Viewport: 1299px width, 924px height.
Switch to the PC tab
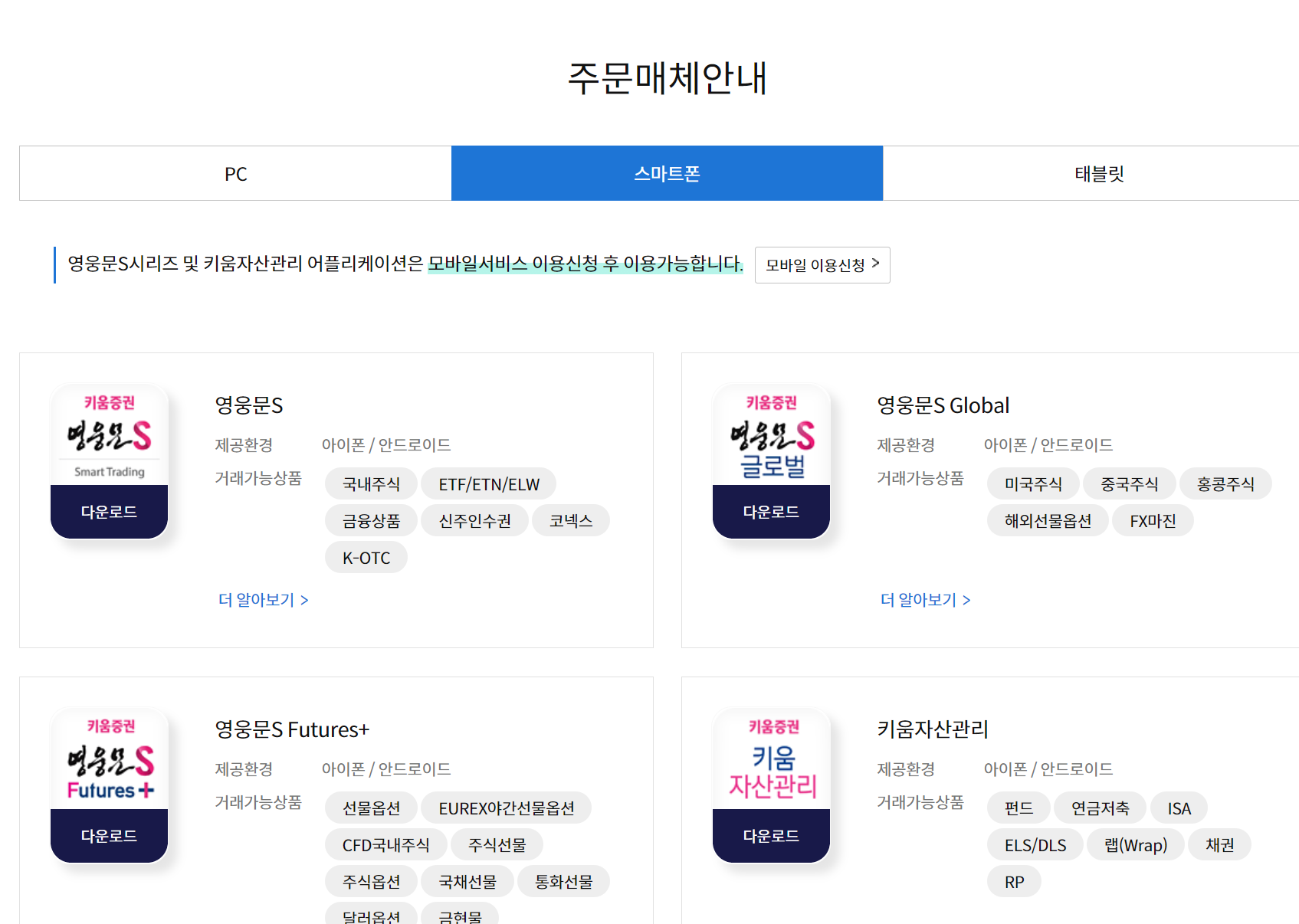(235, 174)
